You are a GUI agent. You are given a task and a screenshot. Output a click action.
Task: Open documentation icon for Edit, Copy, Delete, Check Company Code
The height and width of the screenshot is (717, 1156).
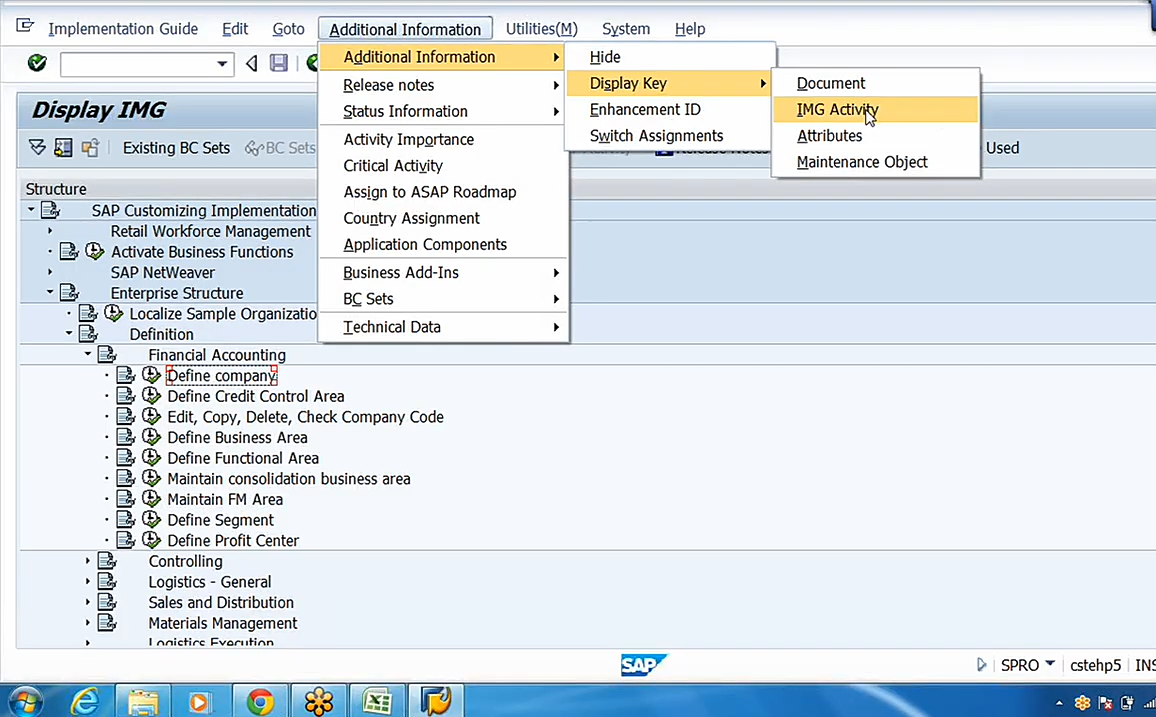[x=126, y=416]
